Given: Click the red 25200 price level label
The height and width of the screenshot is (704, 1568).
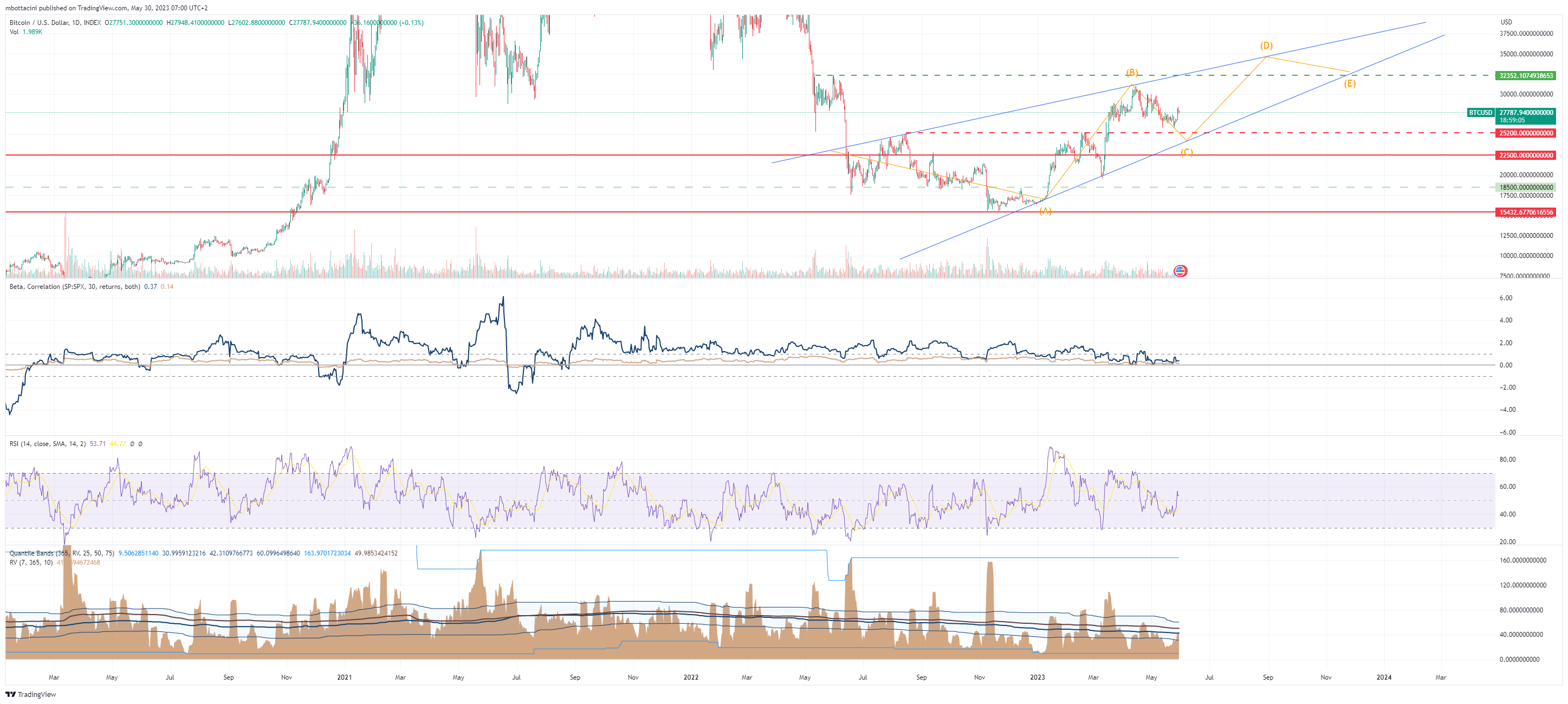Looking at the screenshot, I should (1525, 133).
